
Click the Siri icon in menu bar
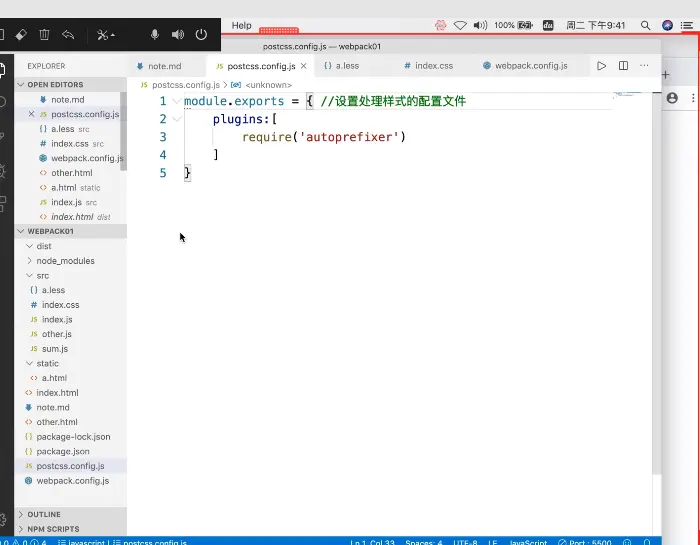[667, 25]
